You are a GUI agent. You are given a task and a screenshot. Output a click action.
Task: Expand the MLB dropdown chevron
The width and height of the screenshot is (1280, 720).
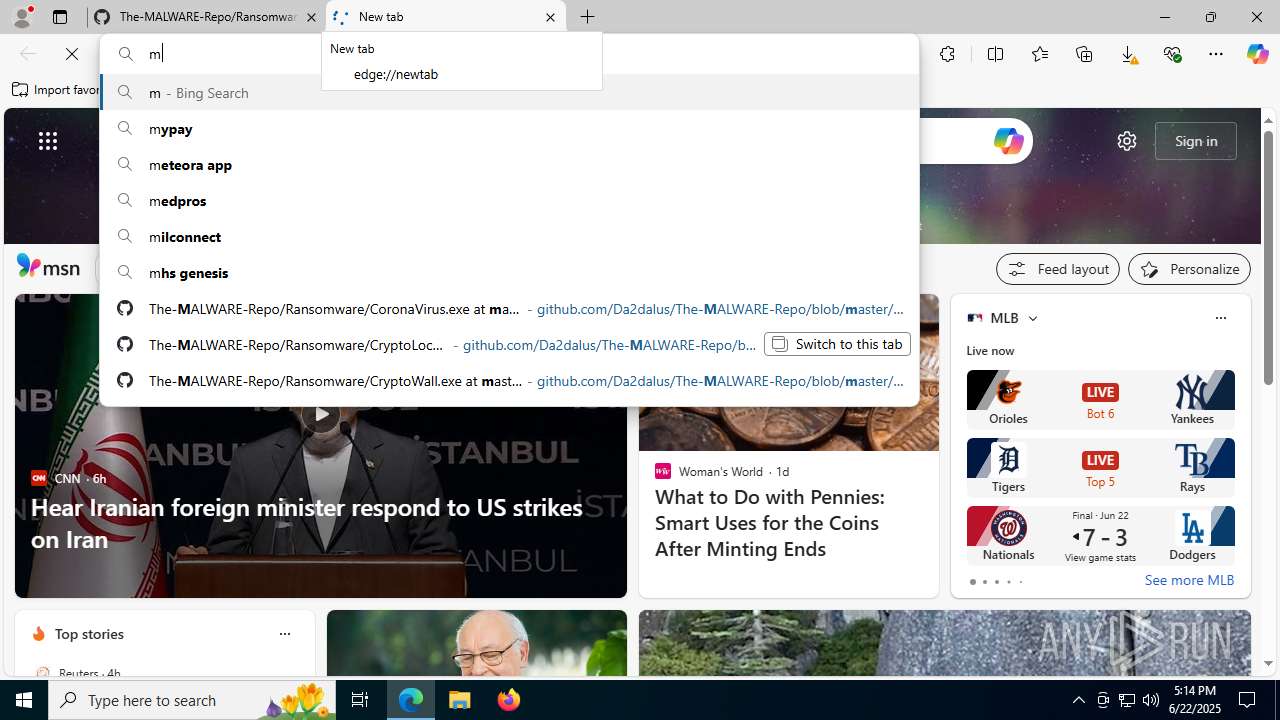(1033, 318)
